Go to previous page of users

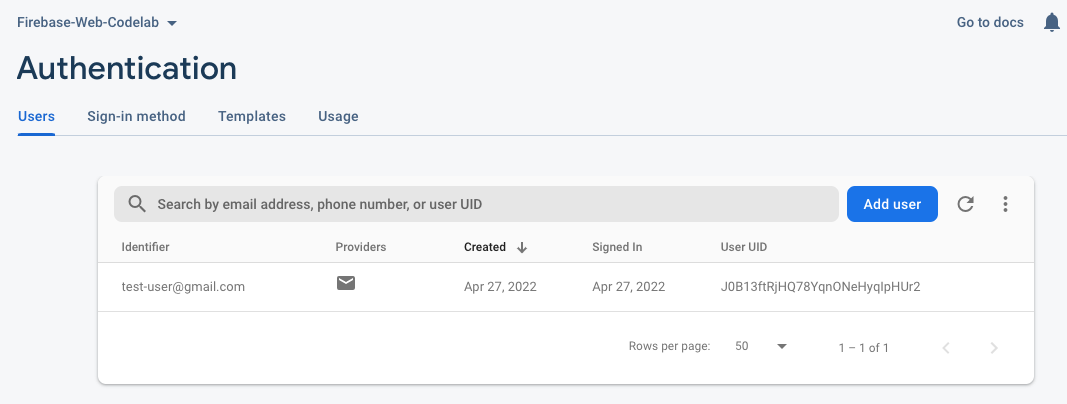(946, 347)
